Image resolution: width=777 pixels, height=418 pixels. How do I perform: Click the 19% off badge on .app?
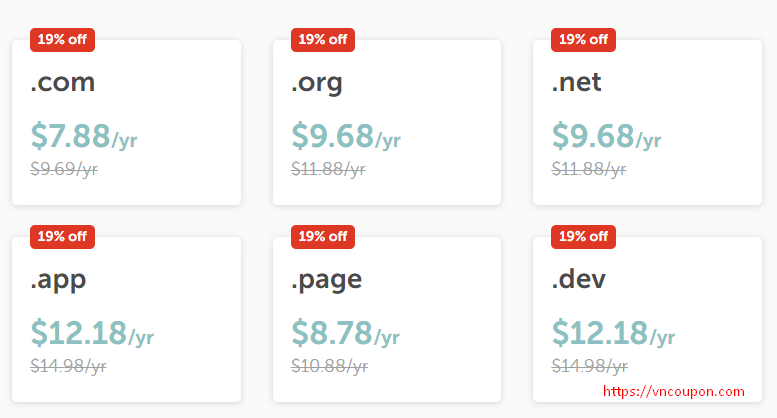[x=62, y=237]
